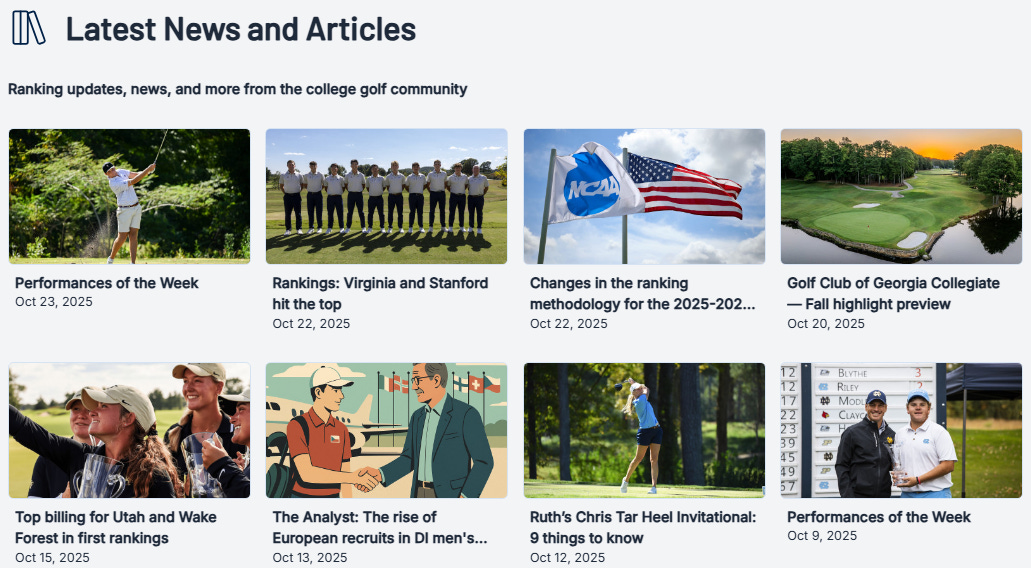Open Top billing for Utah and Wake Forest

click(x=116, y=527)
